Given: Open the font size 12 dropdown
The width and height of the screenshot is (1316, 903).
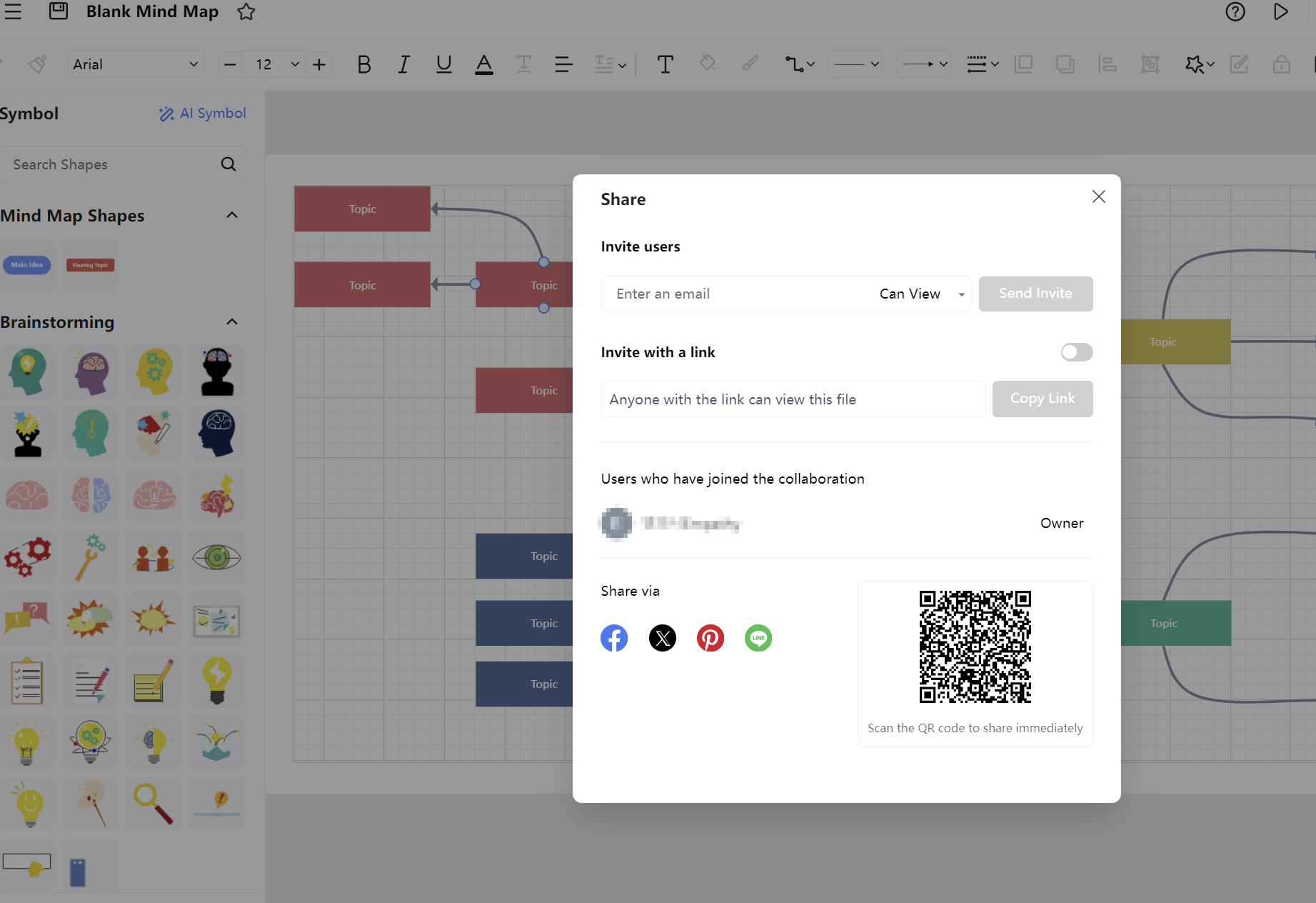Looking at the screenshot, I should (295, 64).
